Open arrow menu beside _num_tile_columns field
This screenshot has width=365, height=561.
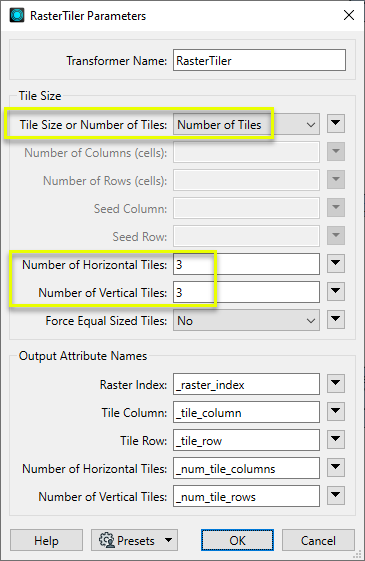click(x=336, y=468)
